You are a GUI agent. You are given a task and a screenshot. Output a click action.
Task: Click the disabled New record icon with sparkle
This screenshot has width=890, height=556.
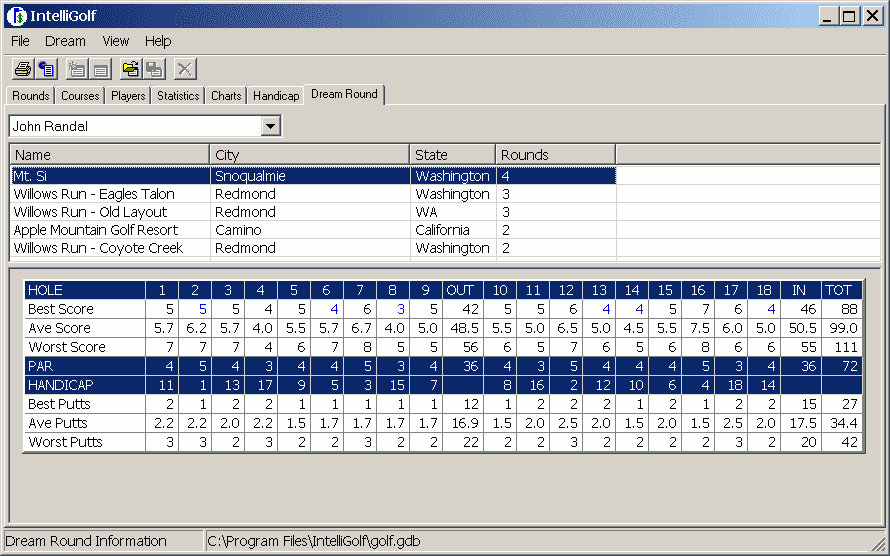click(x=77, y=69)
